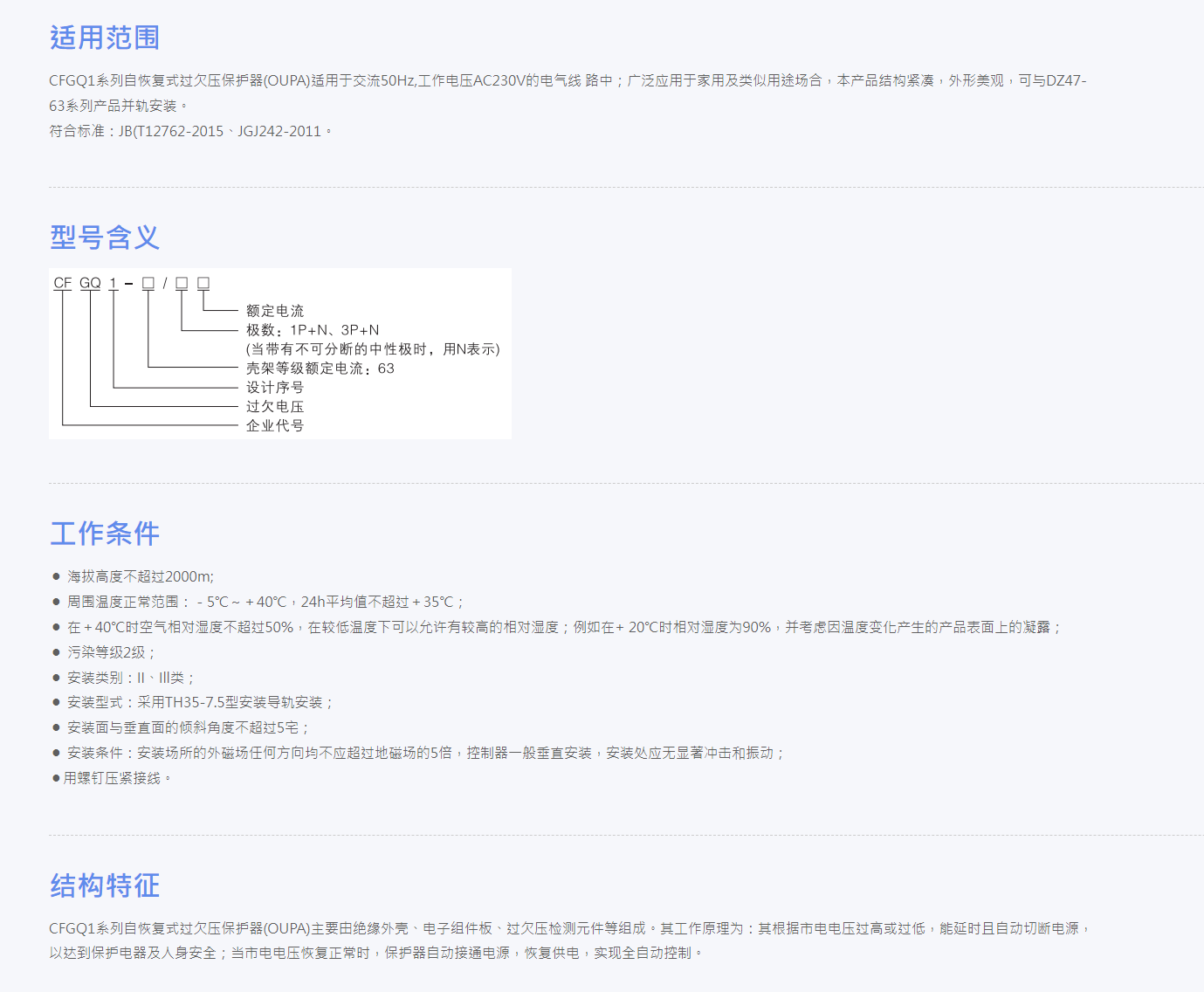Click the 结构特征 section heading

point(104,885)
